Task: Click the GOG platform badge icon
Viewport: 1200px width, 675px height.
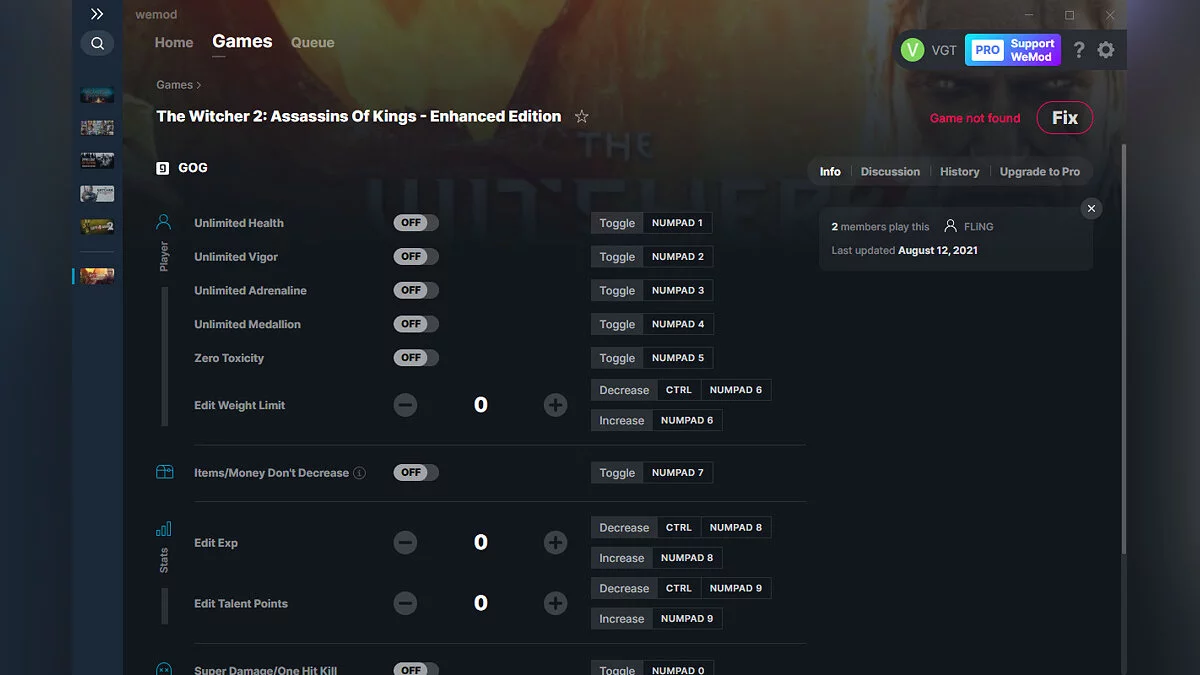Action: coord(162,167)
